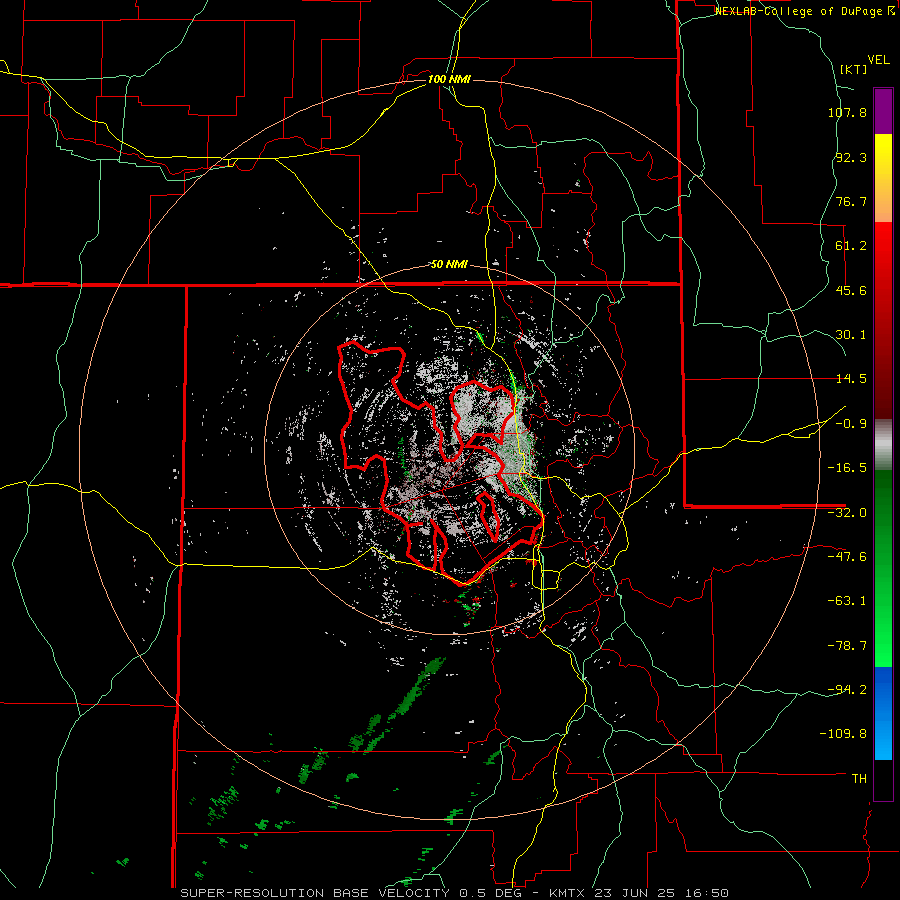This screenshot has height=900, width=900.
Task: Select the -78.7 scale value
Action: coord(847,646)
